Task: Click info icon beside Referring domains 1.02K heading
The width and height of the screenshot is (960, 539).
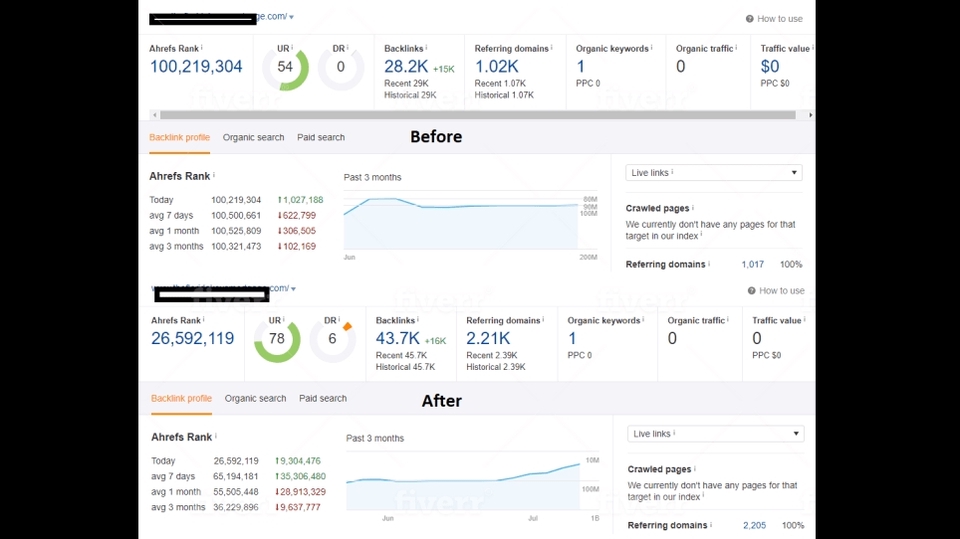Action: [x=551, y=48]
